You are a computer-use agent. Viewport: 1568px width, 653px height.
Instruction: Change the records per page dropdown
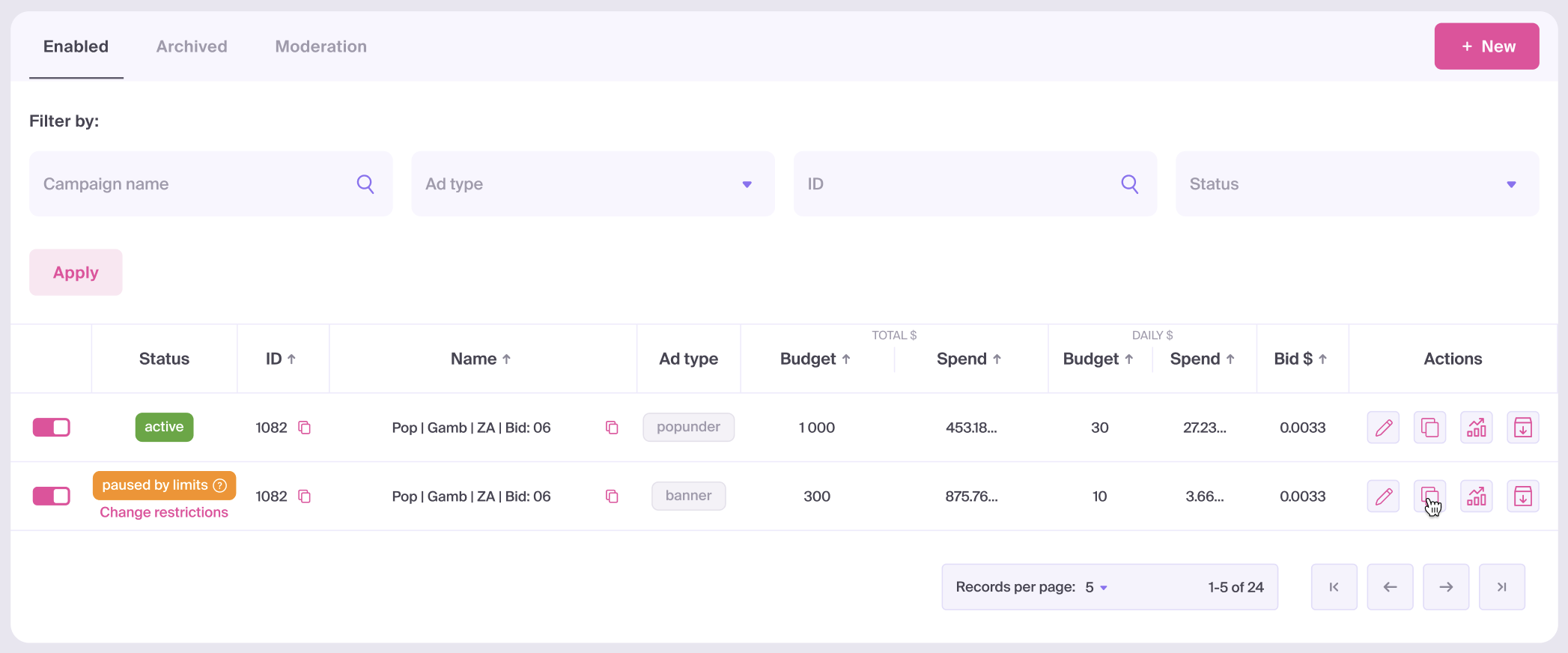(x=1096, y=587)
